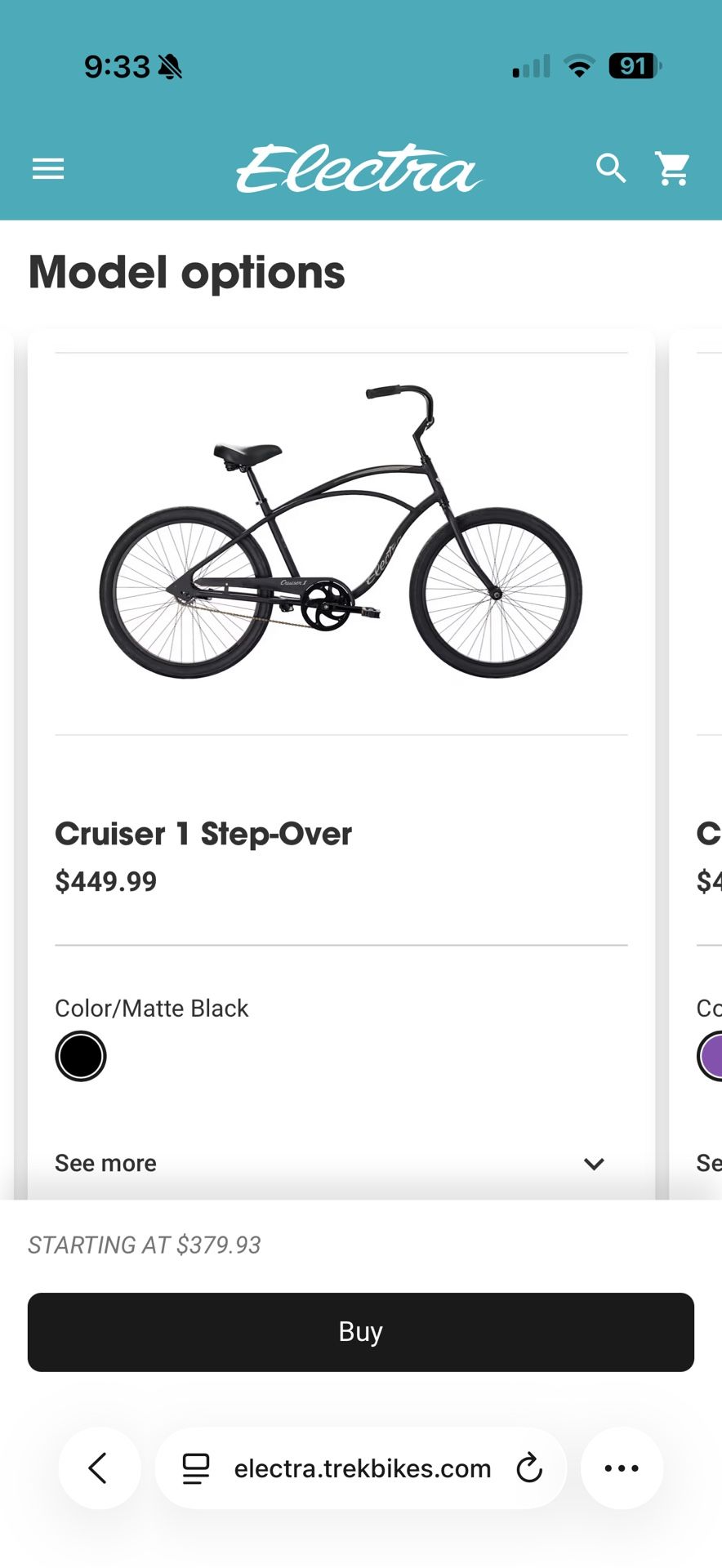Reload the page using the refresh icon
The image size is (722, 1568).
pyautogui.click(x=529, y=1468)
